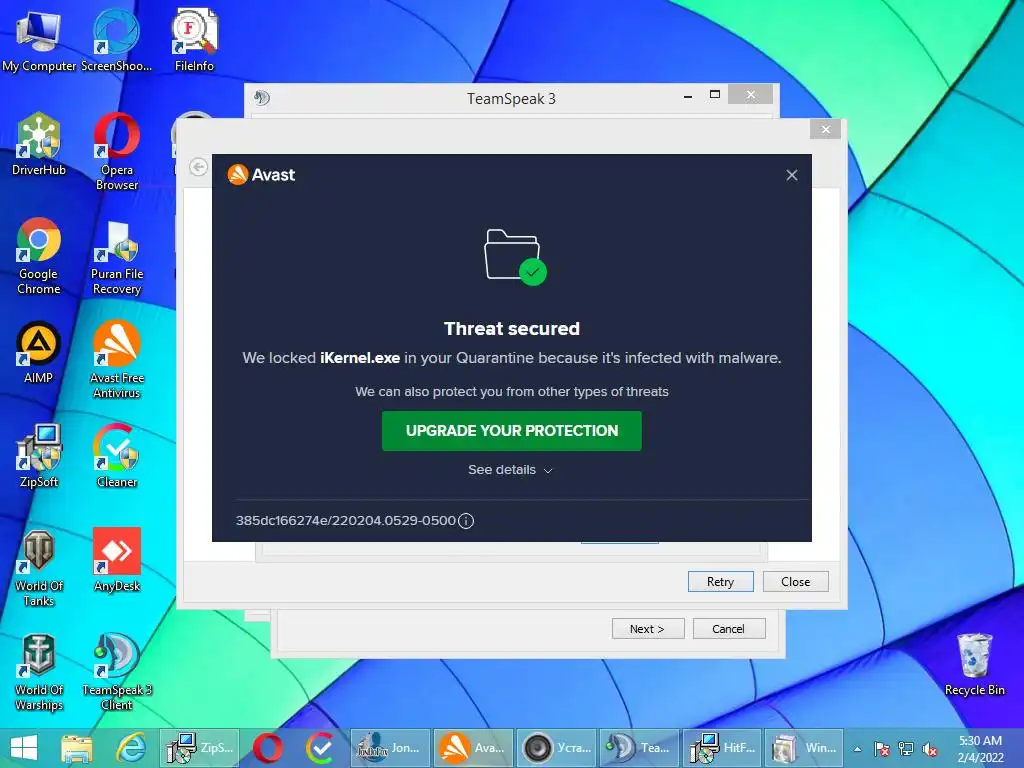
Task: Open the FileInfo desktop shortcut
Action: pos(194,40)
